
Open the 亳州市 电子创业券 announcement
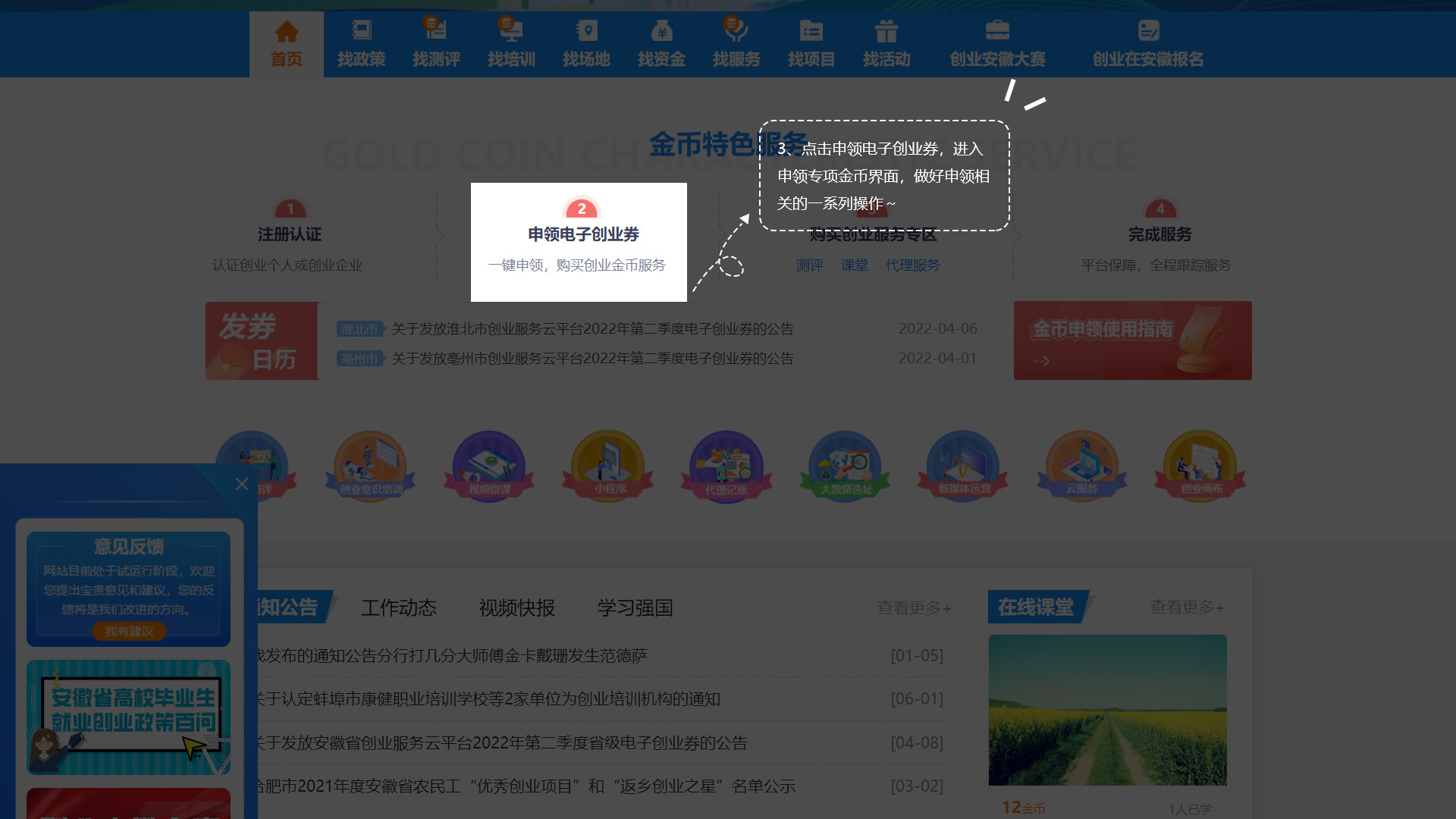pos(592,359)
